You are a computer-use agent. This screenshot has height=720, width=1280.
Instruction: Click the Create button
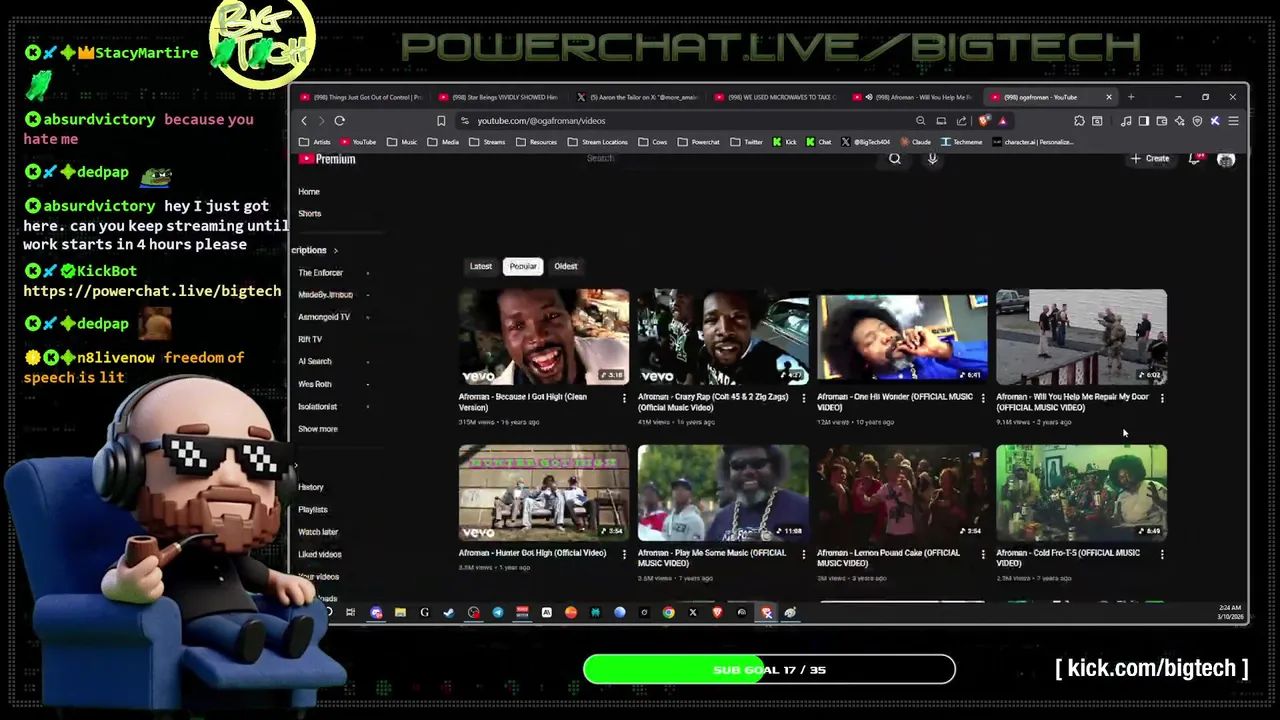1150,159
